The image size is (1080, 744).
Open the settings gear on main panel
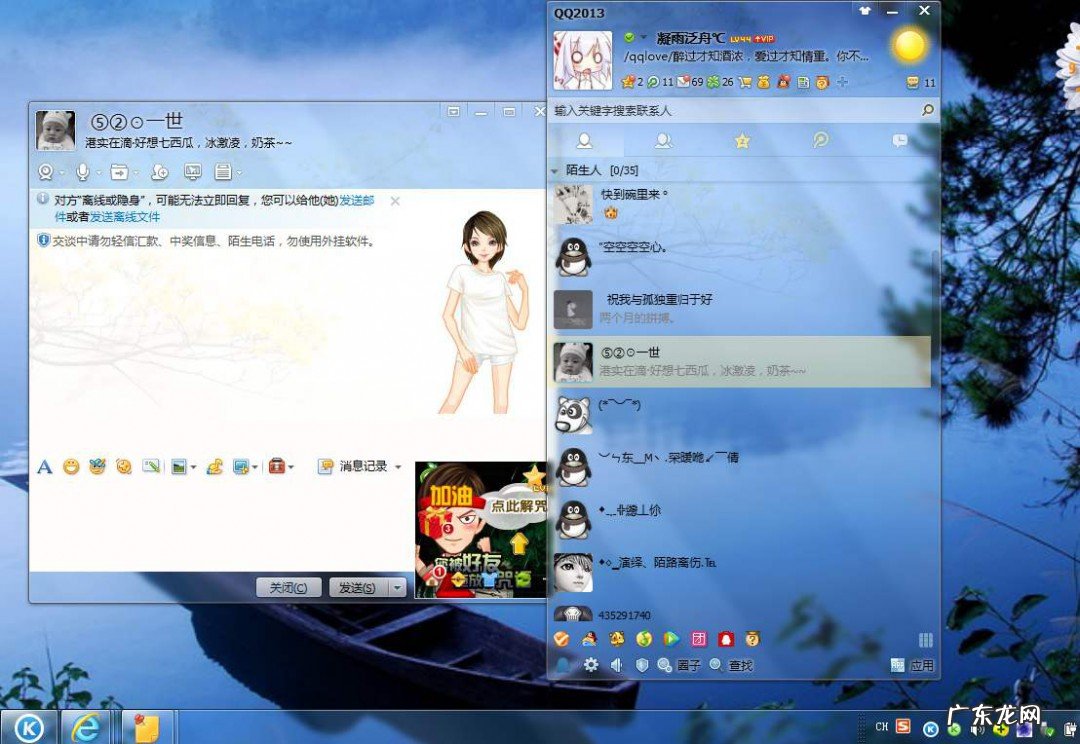pos(590,665)
